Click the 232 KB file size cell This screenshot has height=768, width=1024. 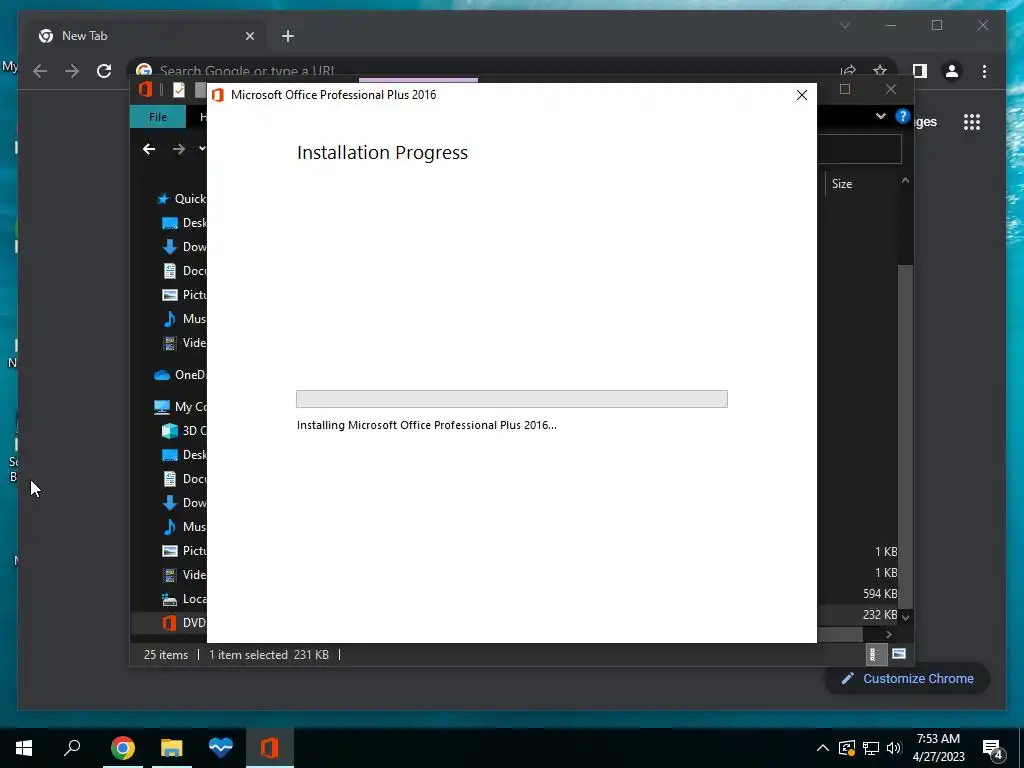880,615
